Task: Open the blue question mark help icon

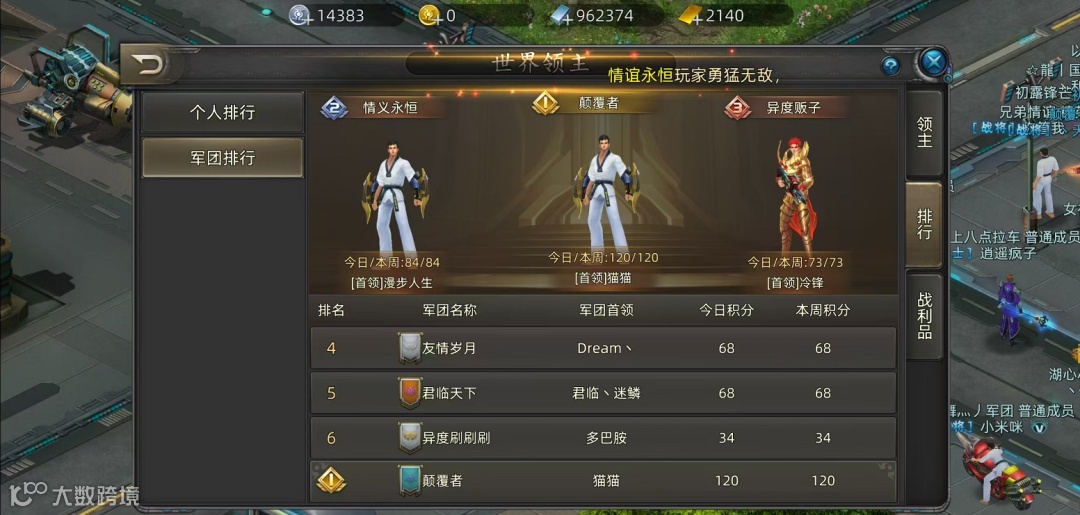Action: point(891,66)
